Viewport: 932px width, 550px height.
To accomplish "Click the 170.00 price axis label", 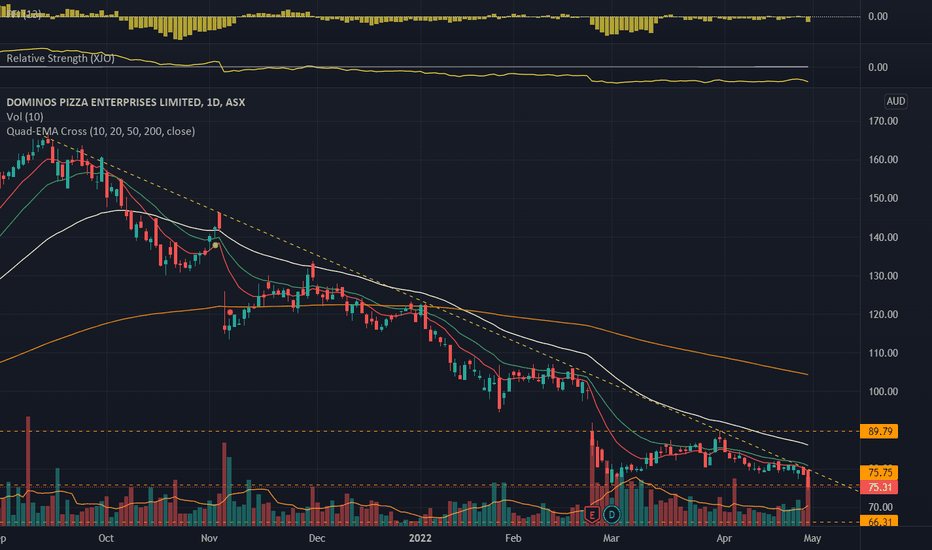I will [x=883, y=121].
